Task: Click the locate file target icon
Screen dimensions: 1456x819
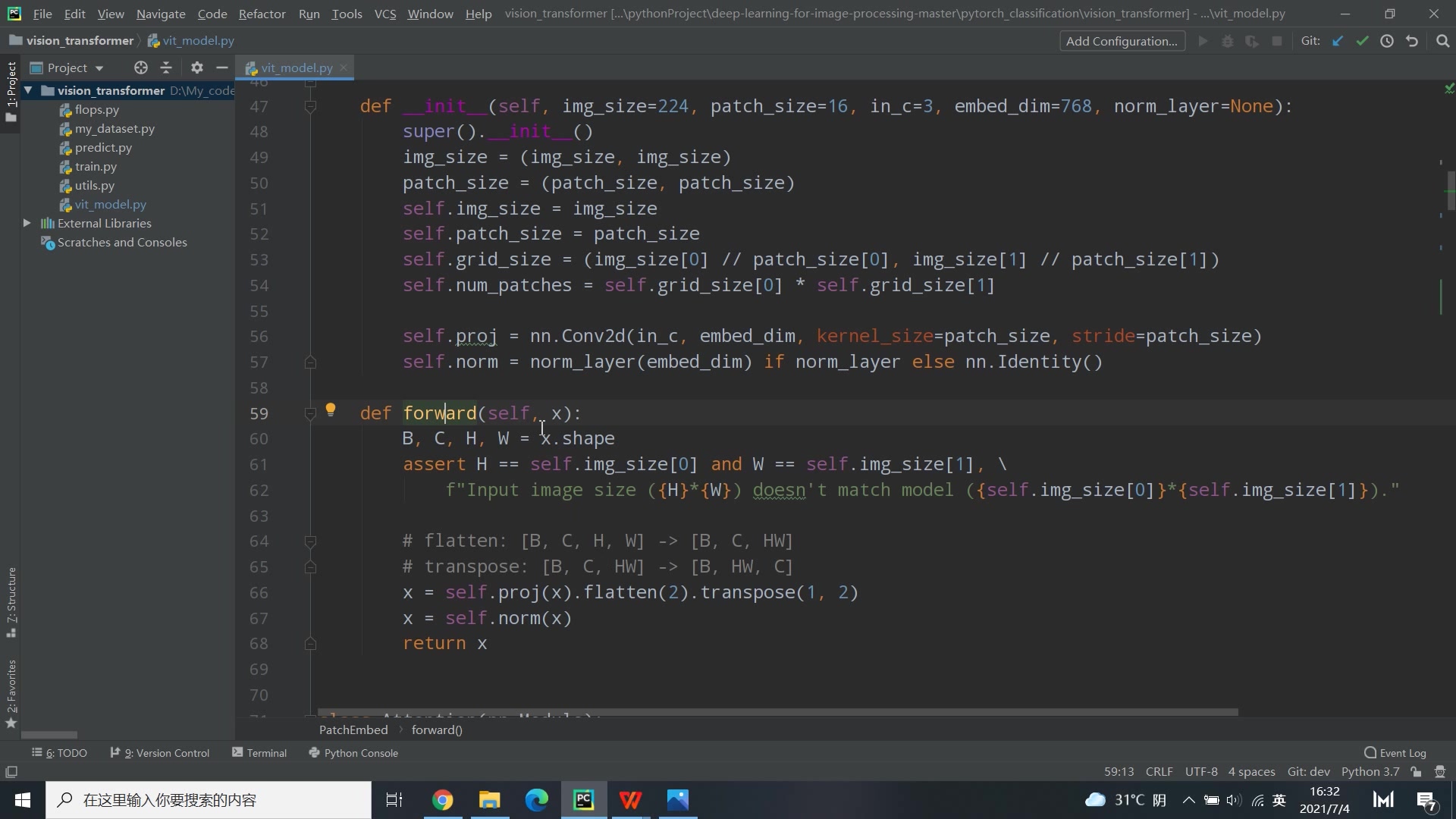Action: point(141,67)
